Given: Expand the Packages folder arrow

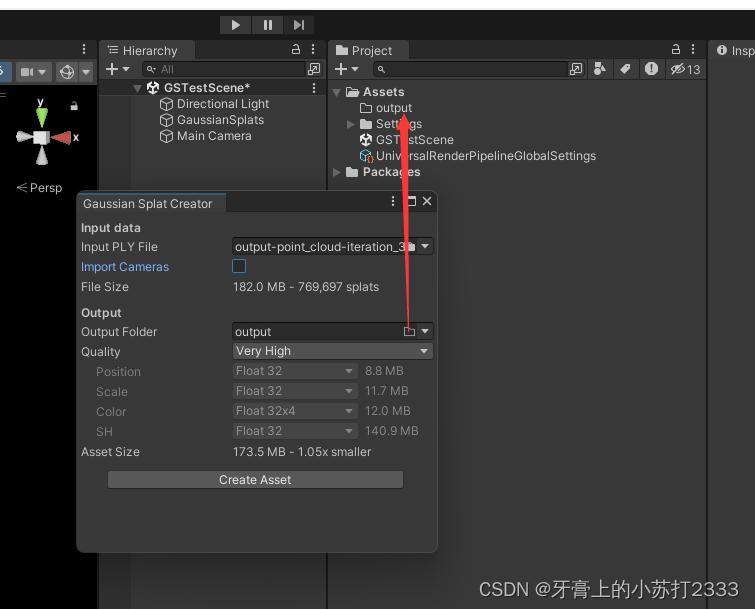Looking at the screenshot, I should tap(337, 172).
